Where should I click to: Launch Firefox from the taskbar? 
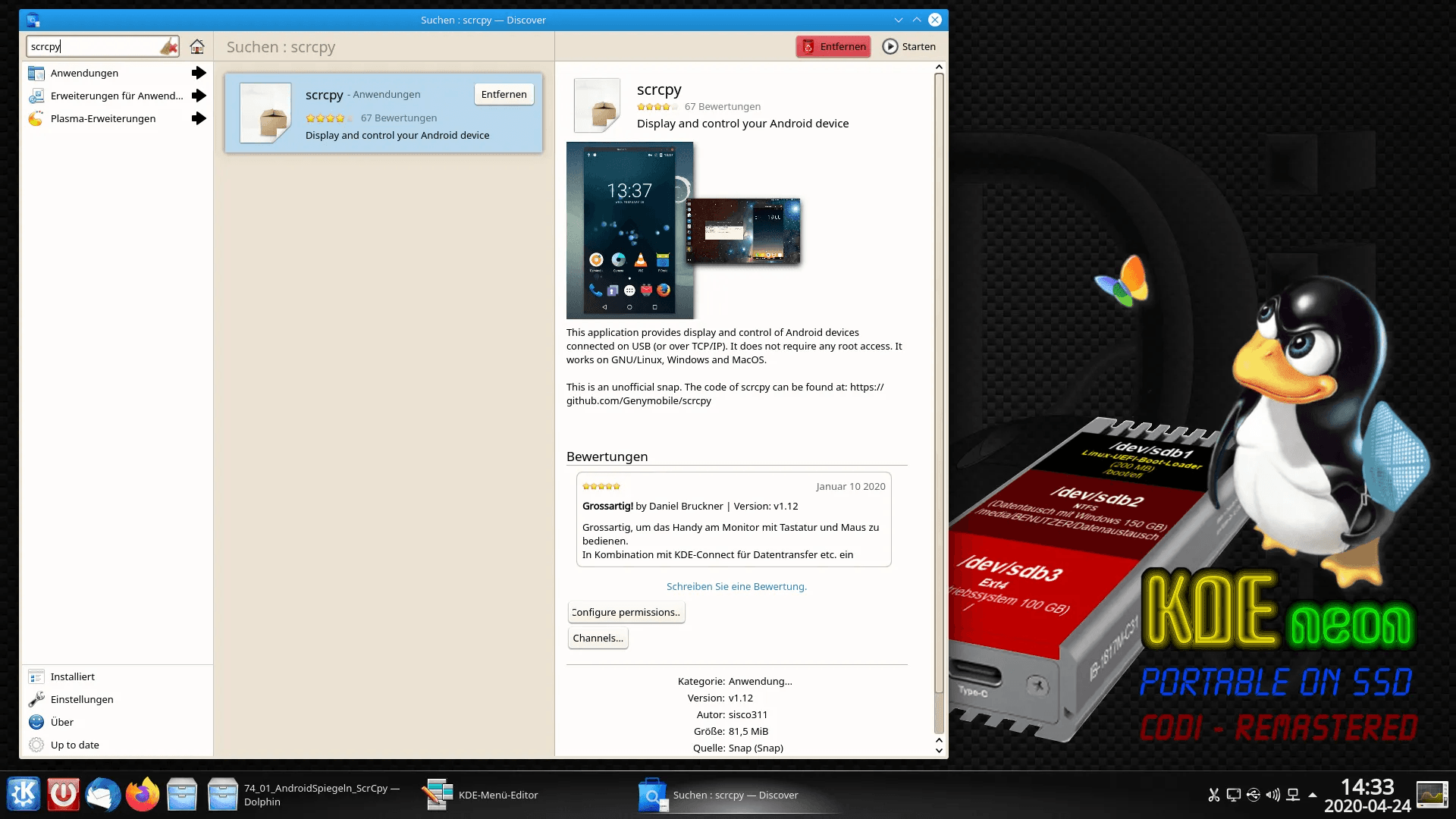pyautogui.click(x=142, y=795)
